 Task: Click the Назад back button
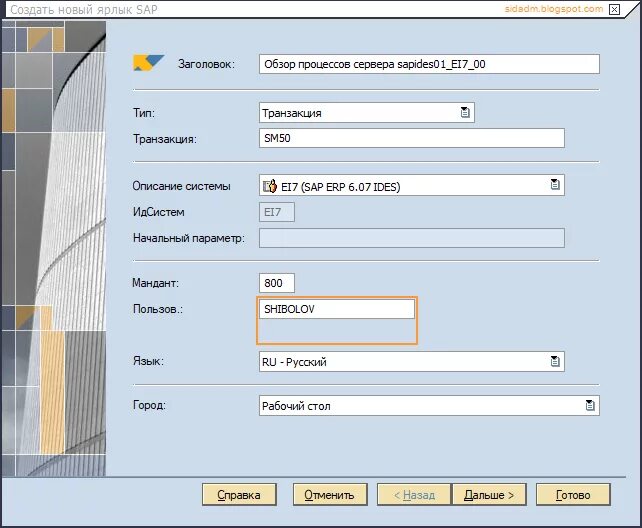point(414,494)
